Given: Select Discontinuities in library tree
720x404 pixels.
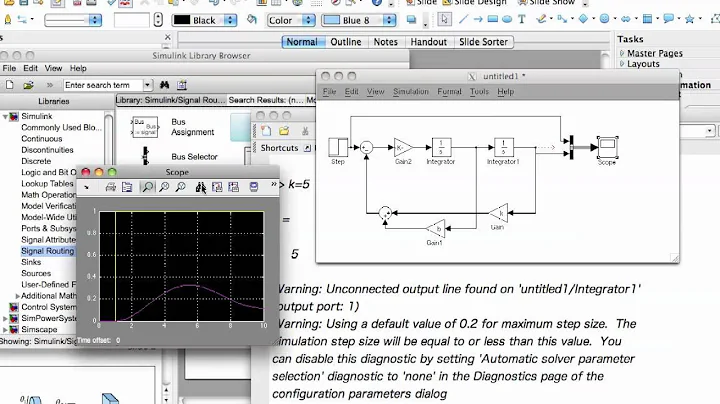Looking at the screenshot, I should 47,150.
